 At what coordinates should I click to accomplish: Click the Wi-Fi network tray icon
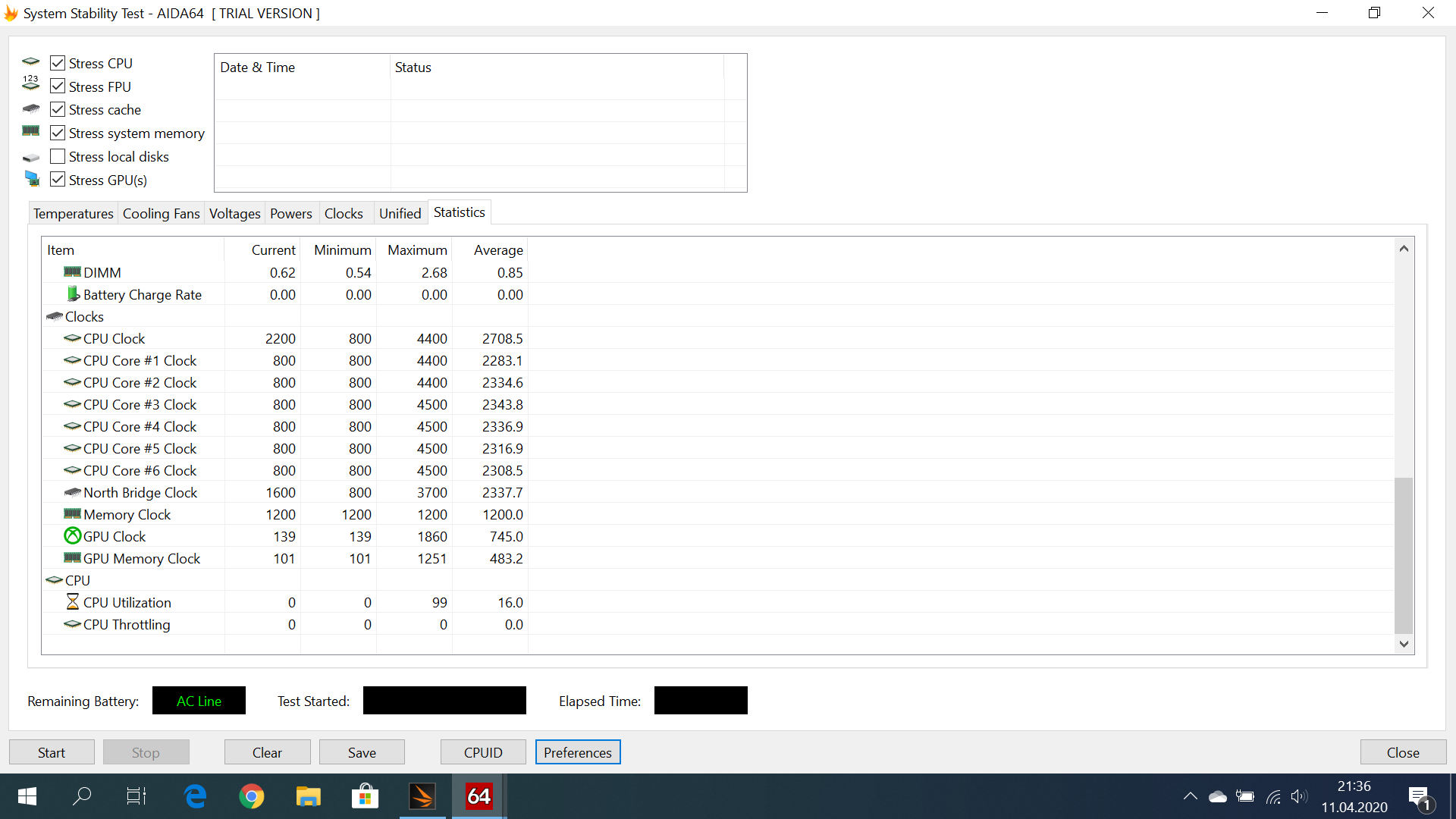1273,796
